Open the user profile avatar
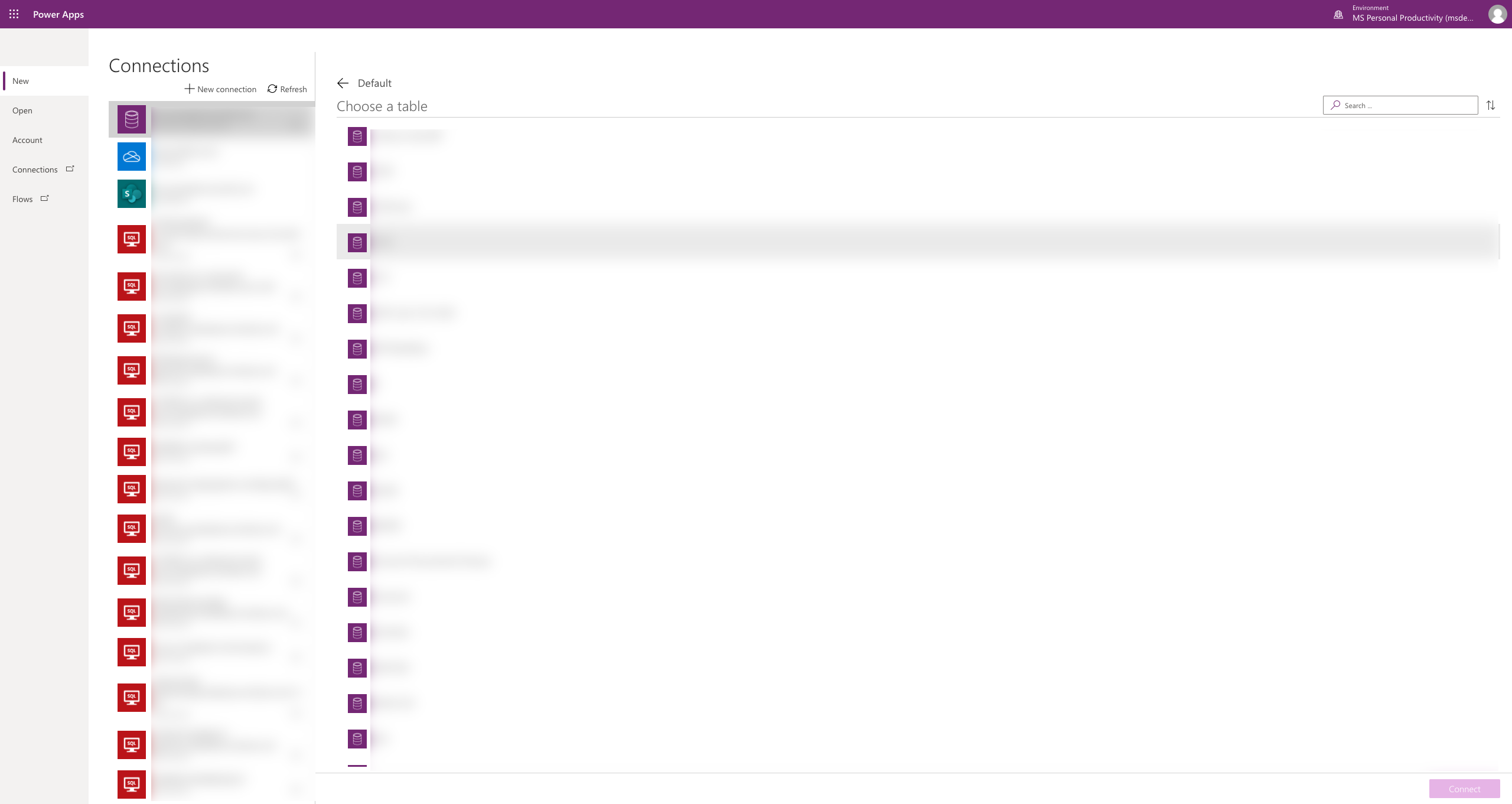 (1497, 14)
